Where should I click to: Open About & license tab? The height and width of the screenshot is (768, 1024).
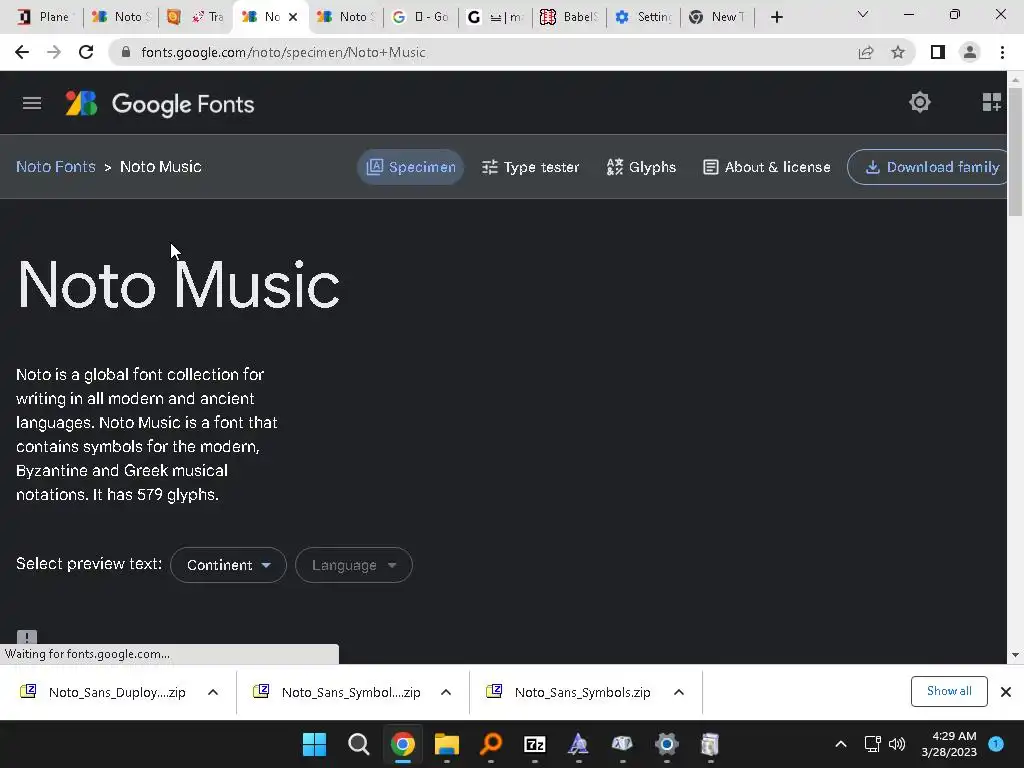[x=767, y=167]
